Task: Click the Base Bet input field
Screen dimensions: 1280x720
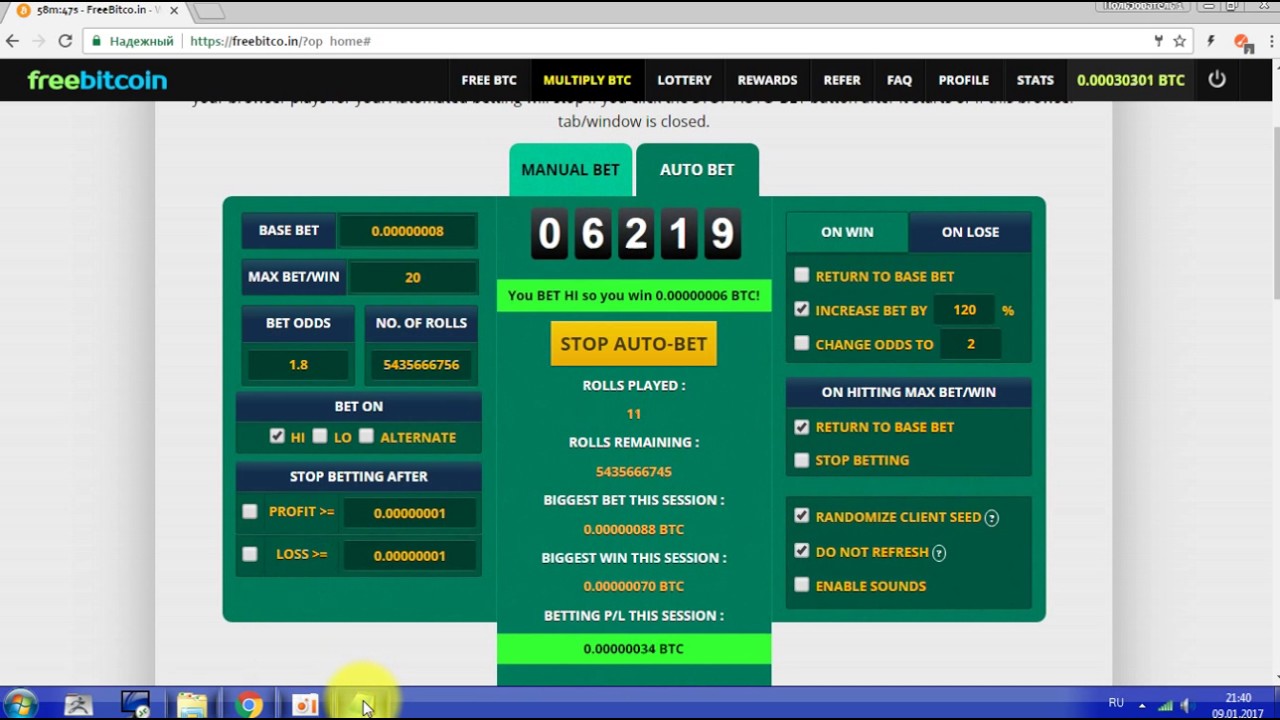Action: point(407,231)
